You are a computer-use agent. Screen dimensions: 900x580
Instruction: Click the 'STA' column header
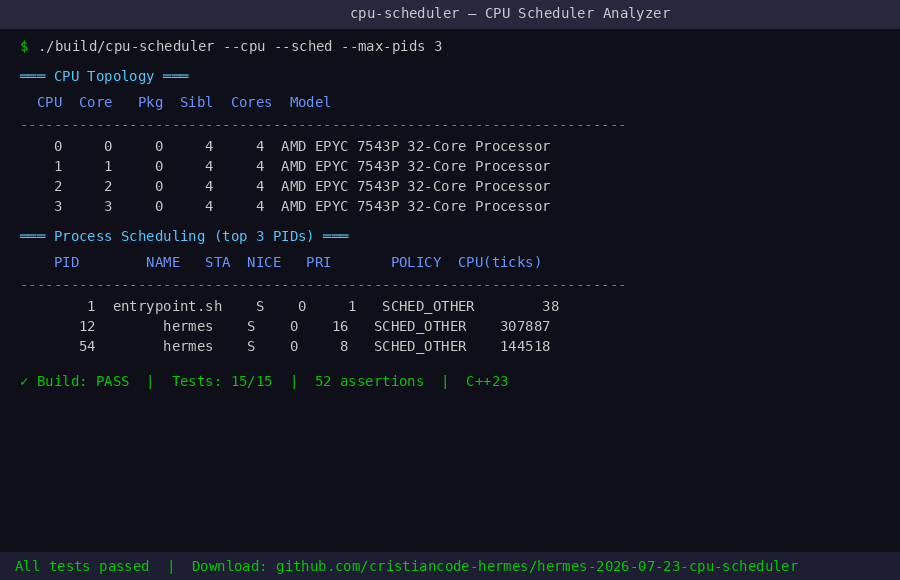point(218,262)
